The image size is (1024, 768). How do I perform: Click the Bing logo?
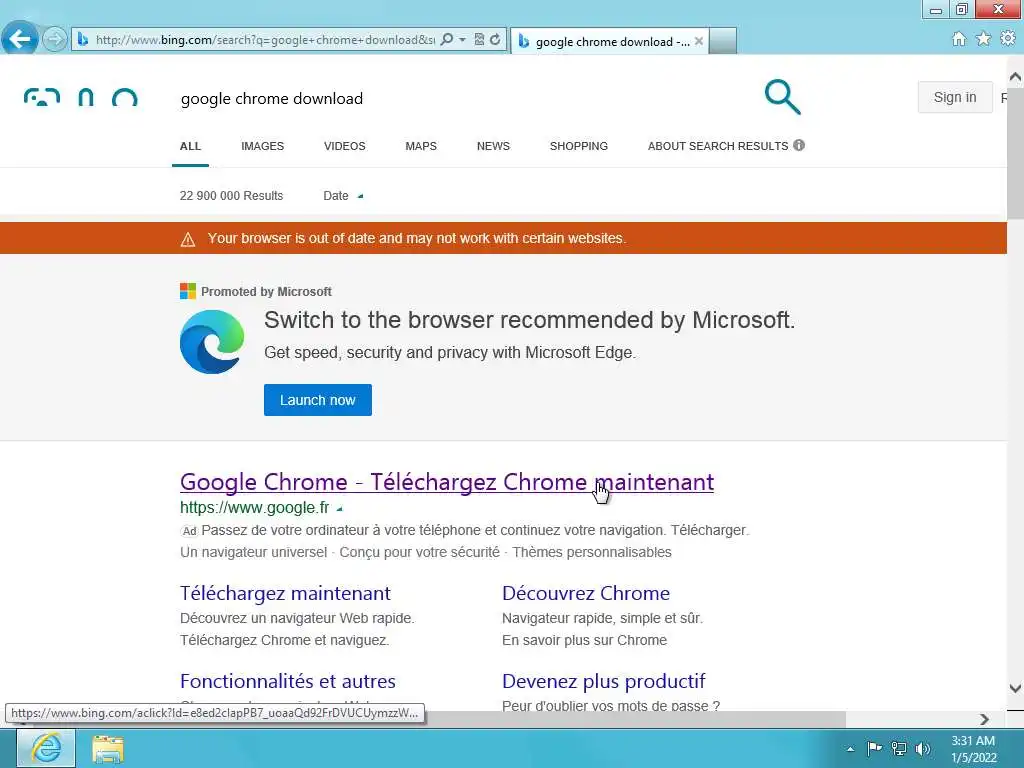pos(80,97)
